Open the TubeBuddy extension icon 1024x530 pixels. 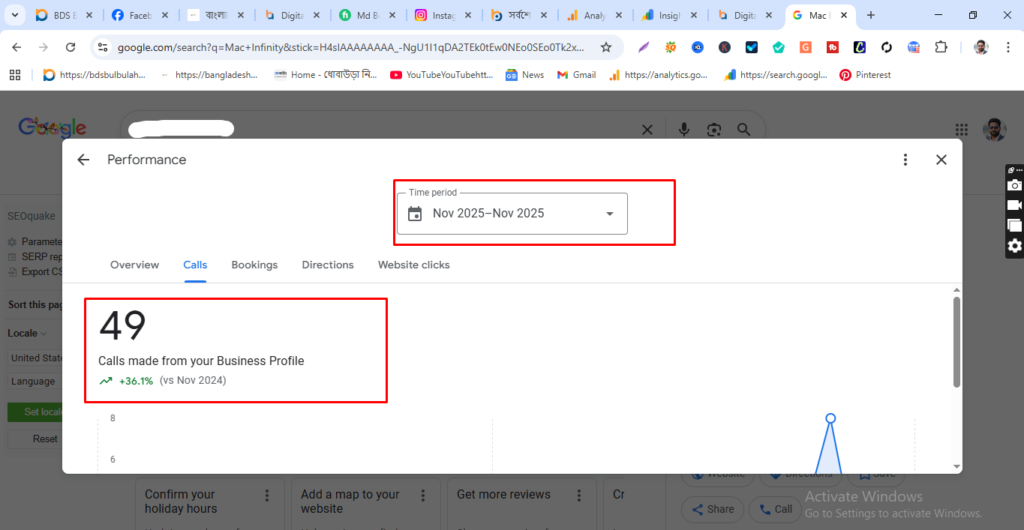pos(833,47)
